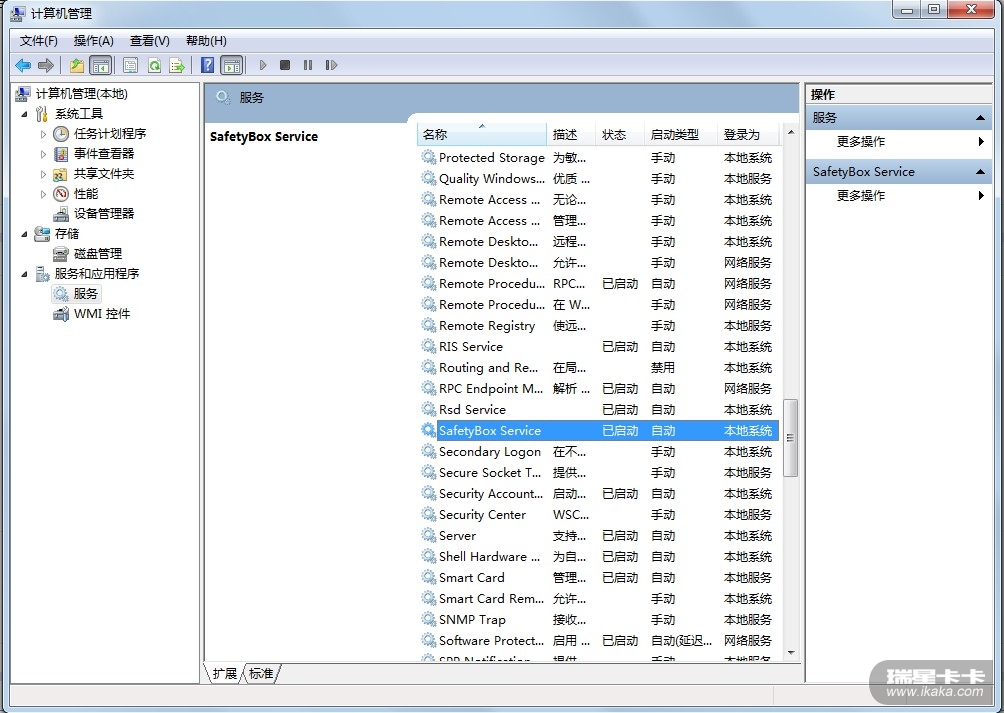Screen dimensions: 1004x713
Task: Switch to the 扩展 tab
Action: click(224, 673)
